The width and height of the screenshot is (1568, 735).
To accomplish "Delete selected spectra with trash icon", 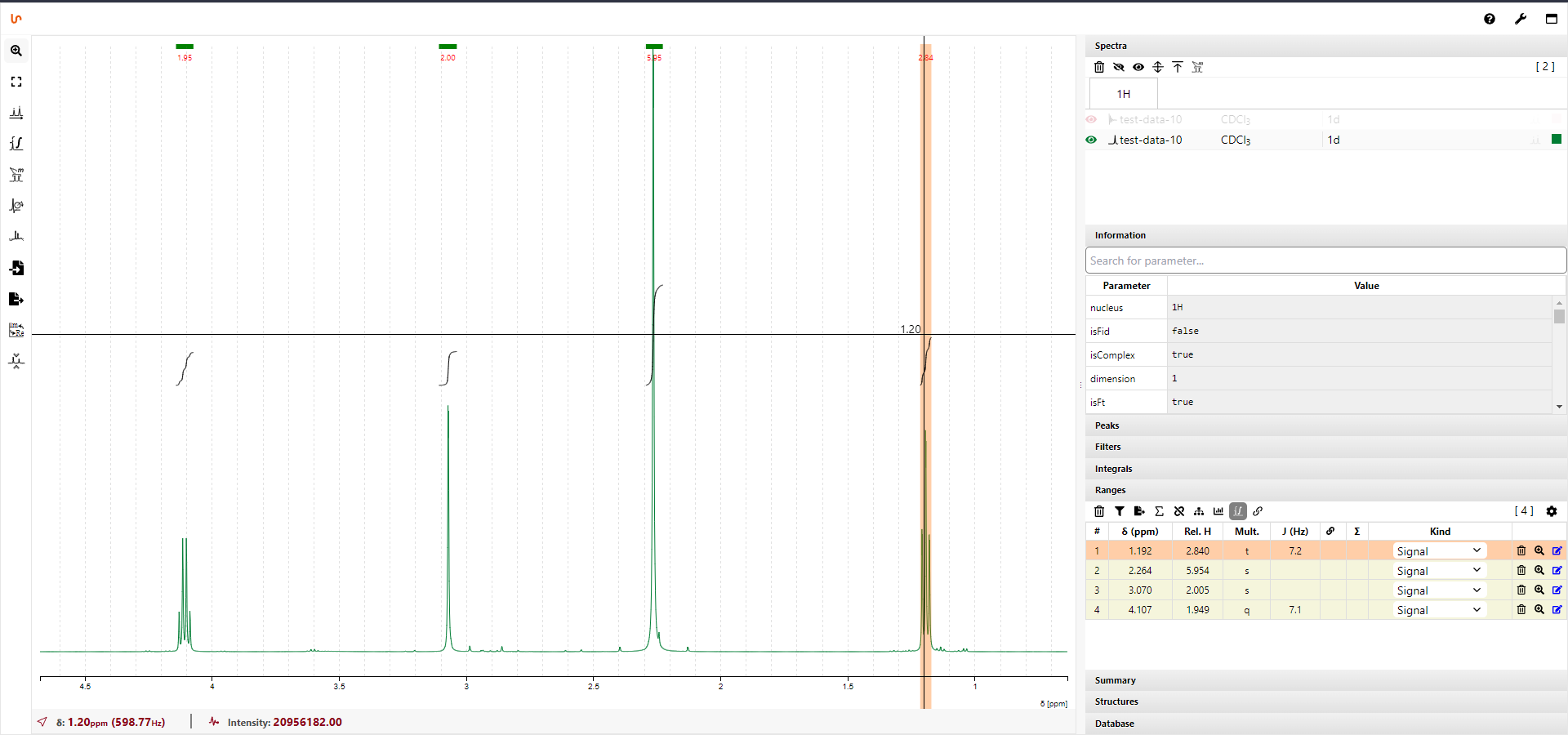I will click(1099, 67).
